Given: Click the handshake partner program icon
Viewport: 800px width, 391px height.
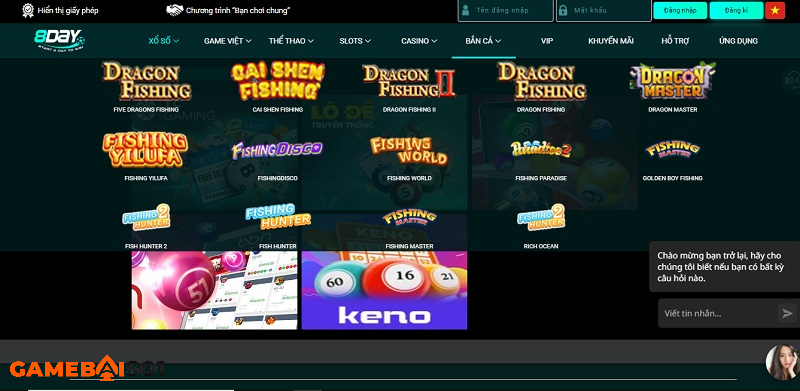Looking at the screenshot, I should point(174,10).
